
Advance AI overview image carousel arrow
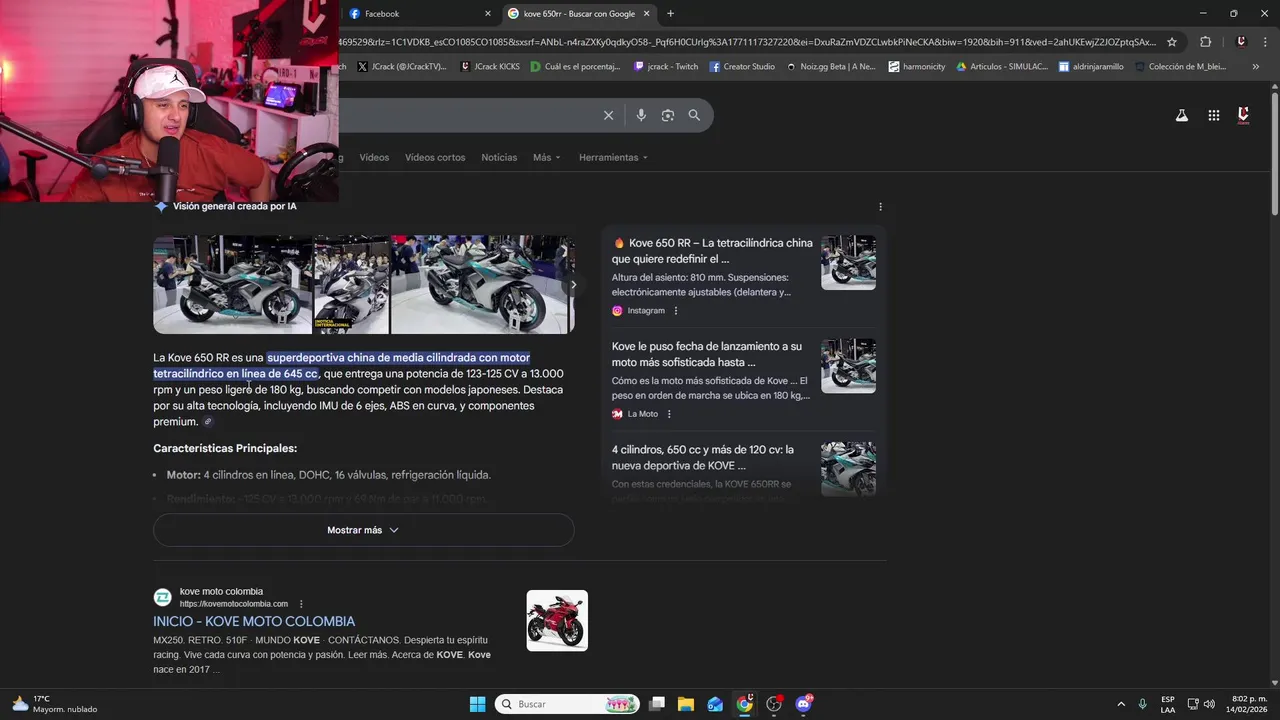(573, 285)
